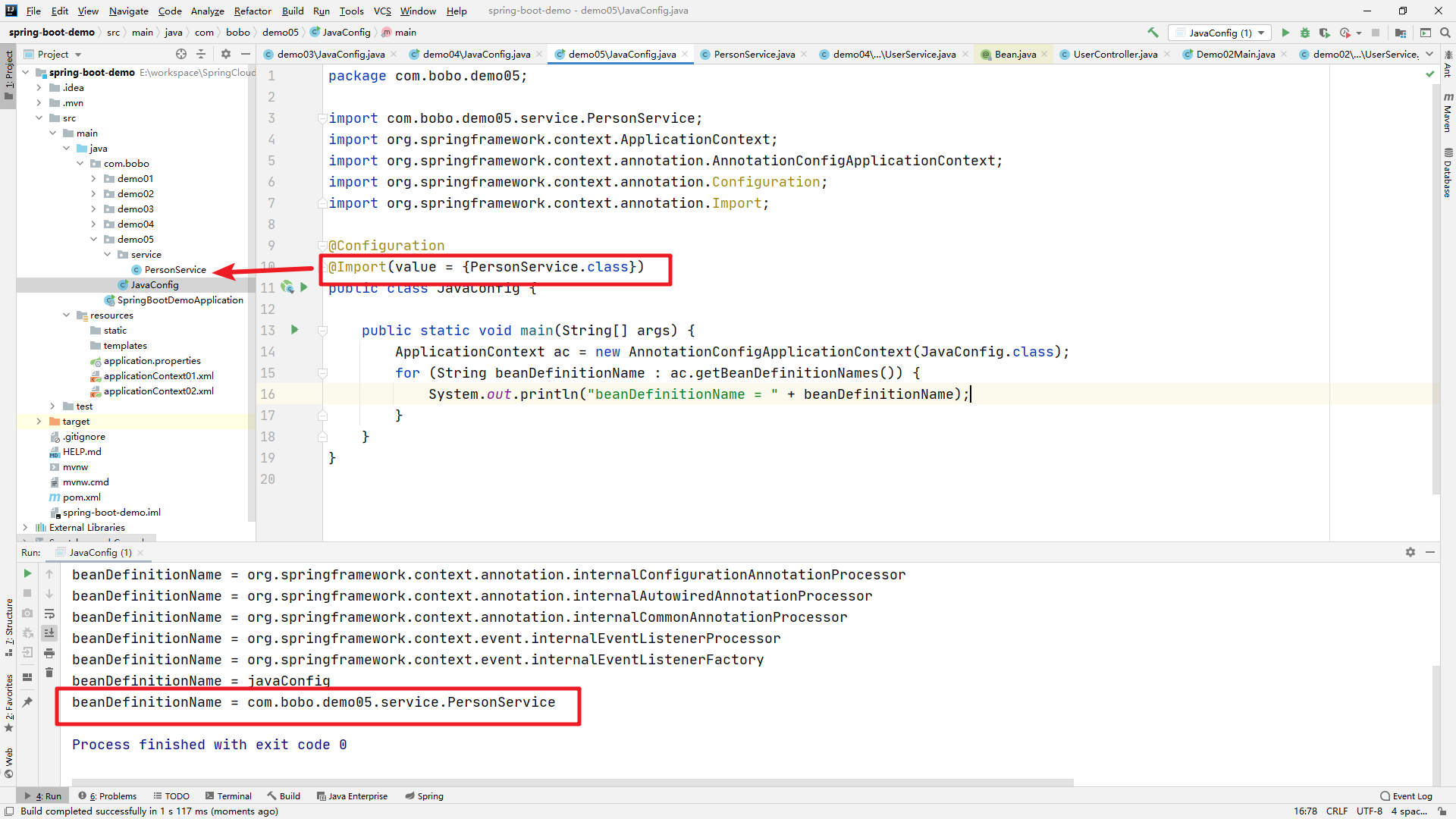
Task: Select PersonService in the project tree
Action: [174, 270]
